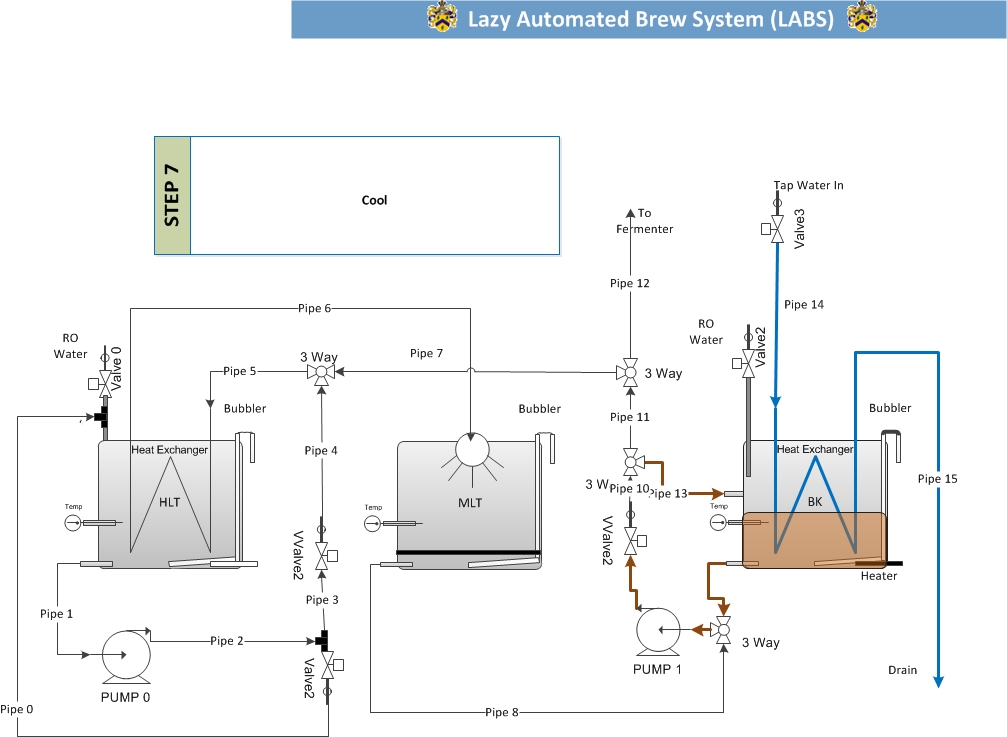This screenshot has height=737, width=1007.
Task: Click the black tee junction below Valve 0
Action: click(101, 417)
